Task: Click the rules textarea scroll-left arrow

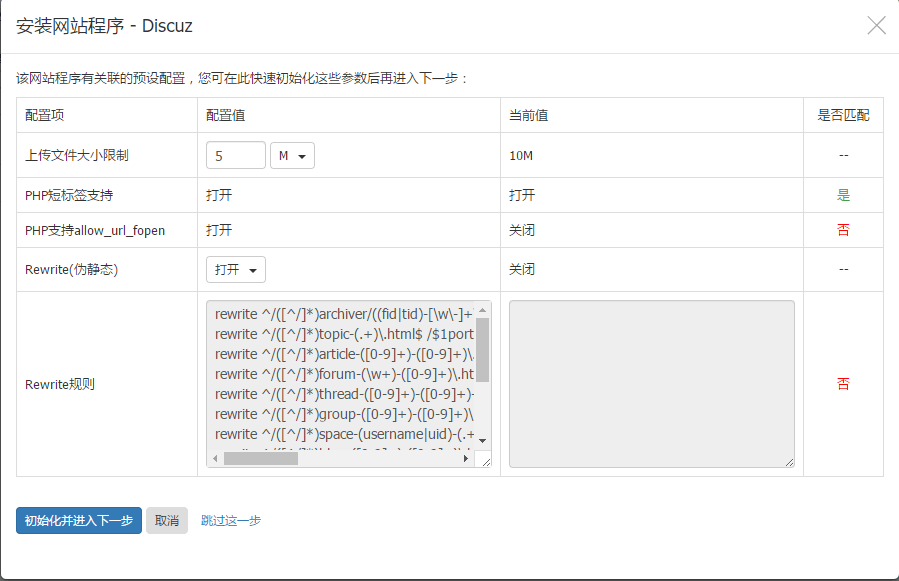Action: (215, 458)
